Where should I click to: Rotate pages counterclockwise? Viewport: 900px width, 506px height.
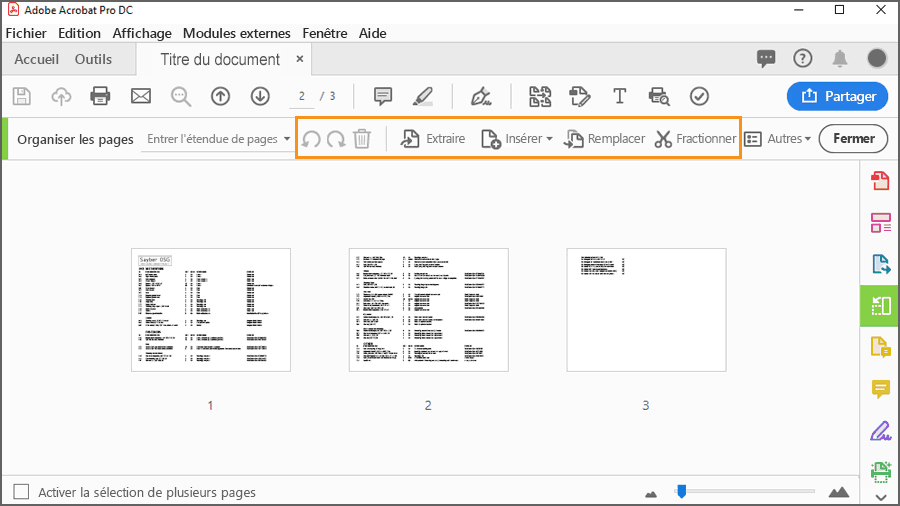click(x=311, y=139)
